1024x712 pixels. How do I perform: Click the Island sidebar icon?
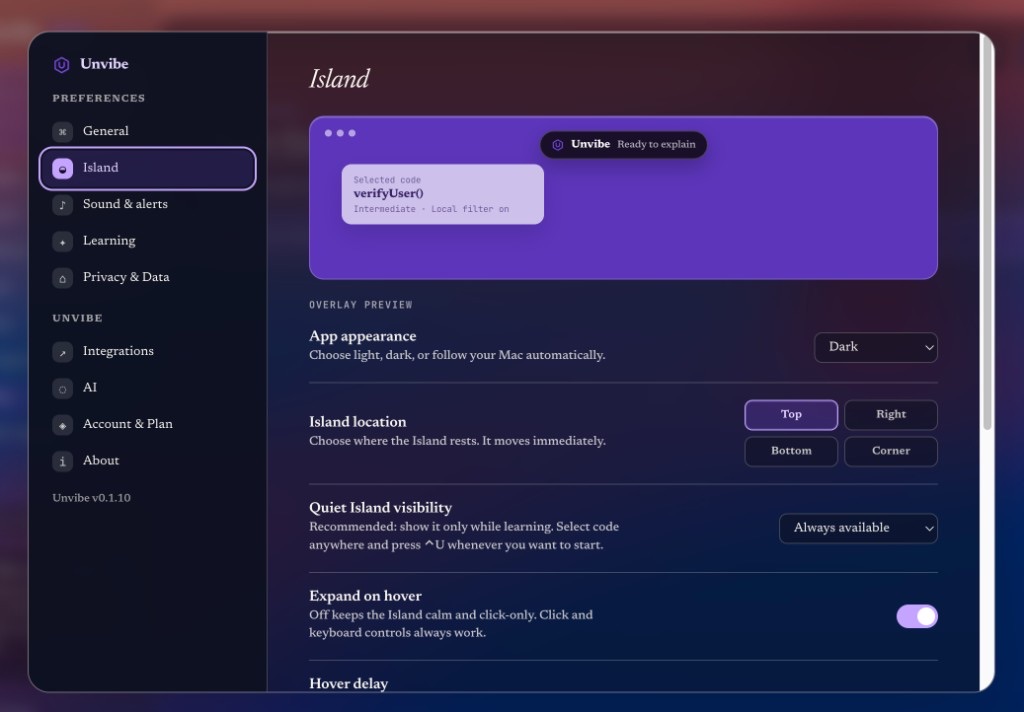click(x=63, y=169)
